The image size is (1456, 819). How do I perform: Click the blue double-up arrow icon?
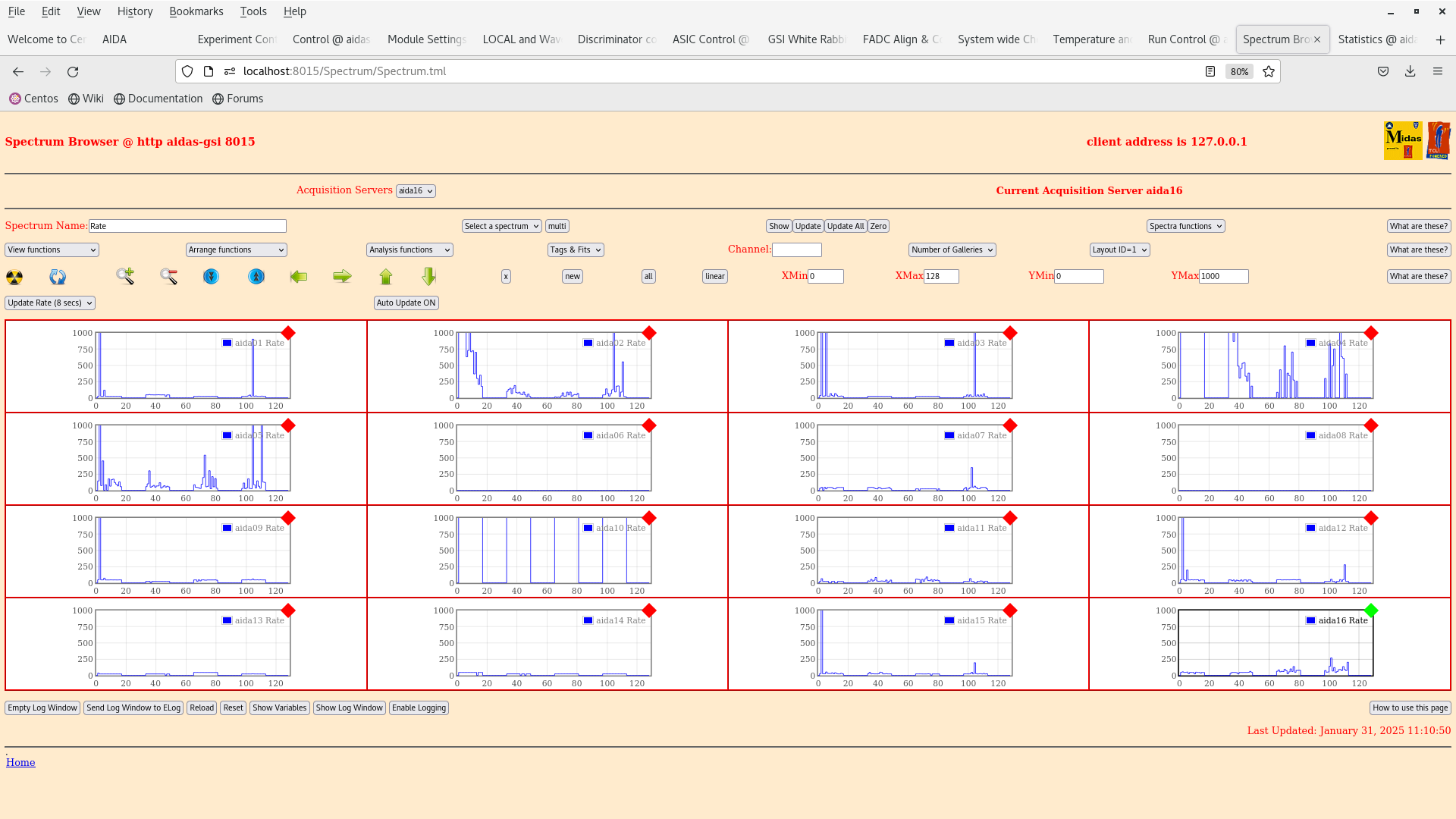256,277
